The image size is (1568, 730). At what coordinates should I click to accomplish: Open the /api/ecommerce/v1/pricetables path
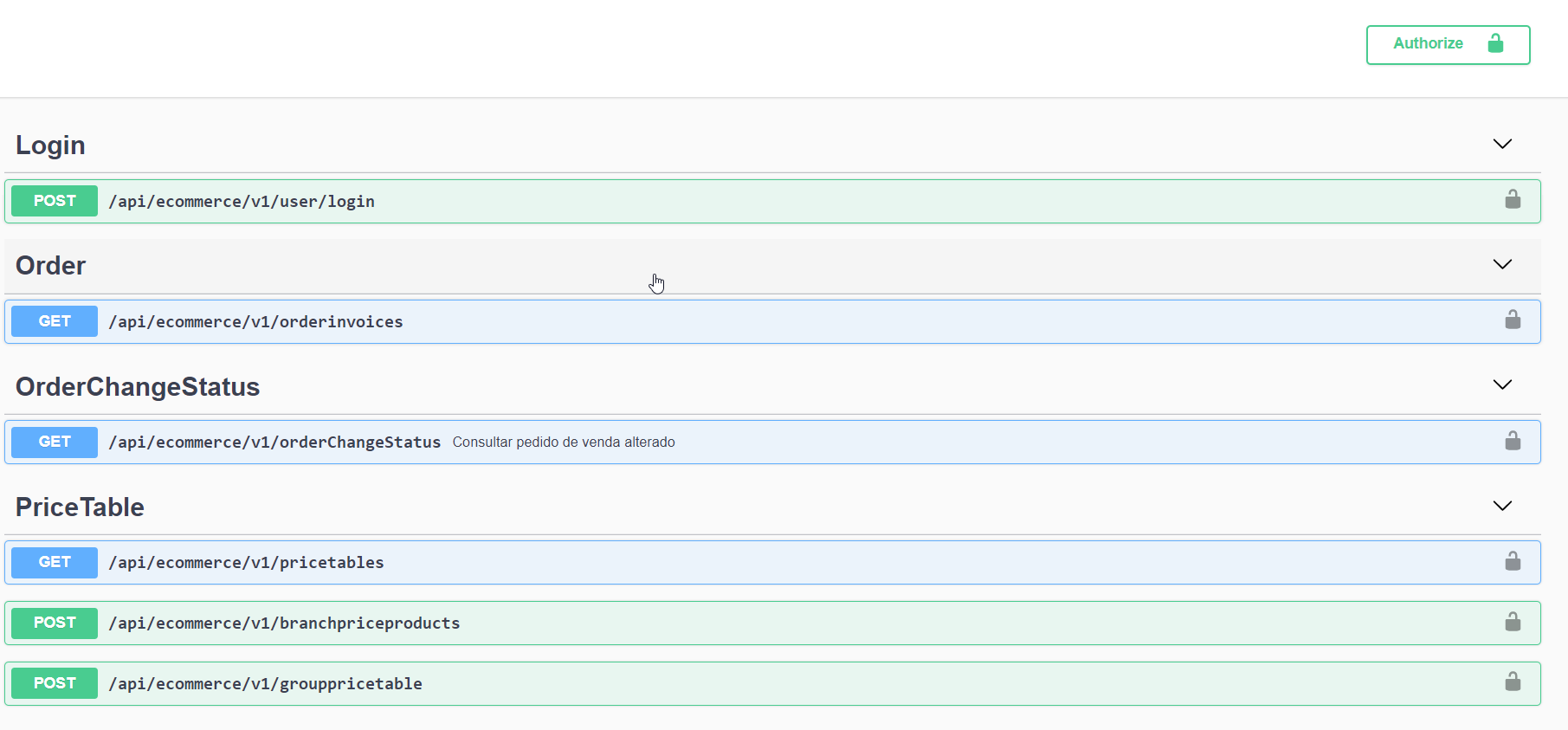[246, 563]
